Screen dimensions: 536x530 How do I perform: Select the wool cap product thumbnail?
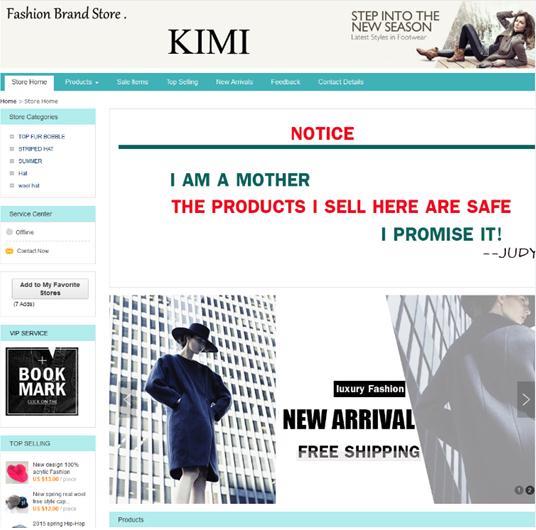(x=17, y=502)
